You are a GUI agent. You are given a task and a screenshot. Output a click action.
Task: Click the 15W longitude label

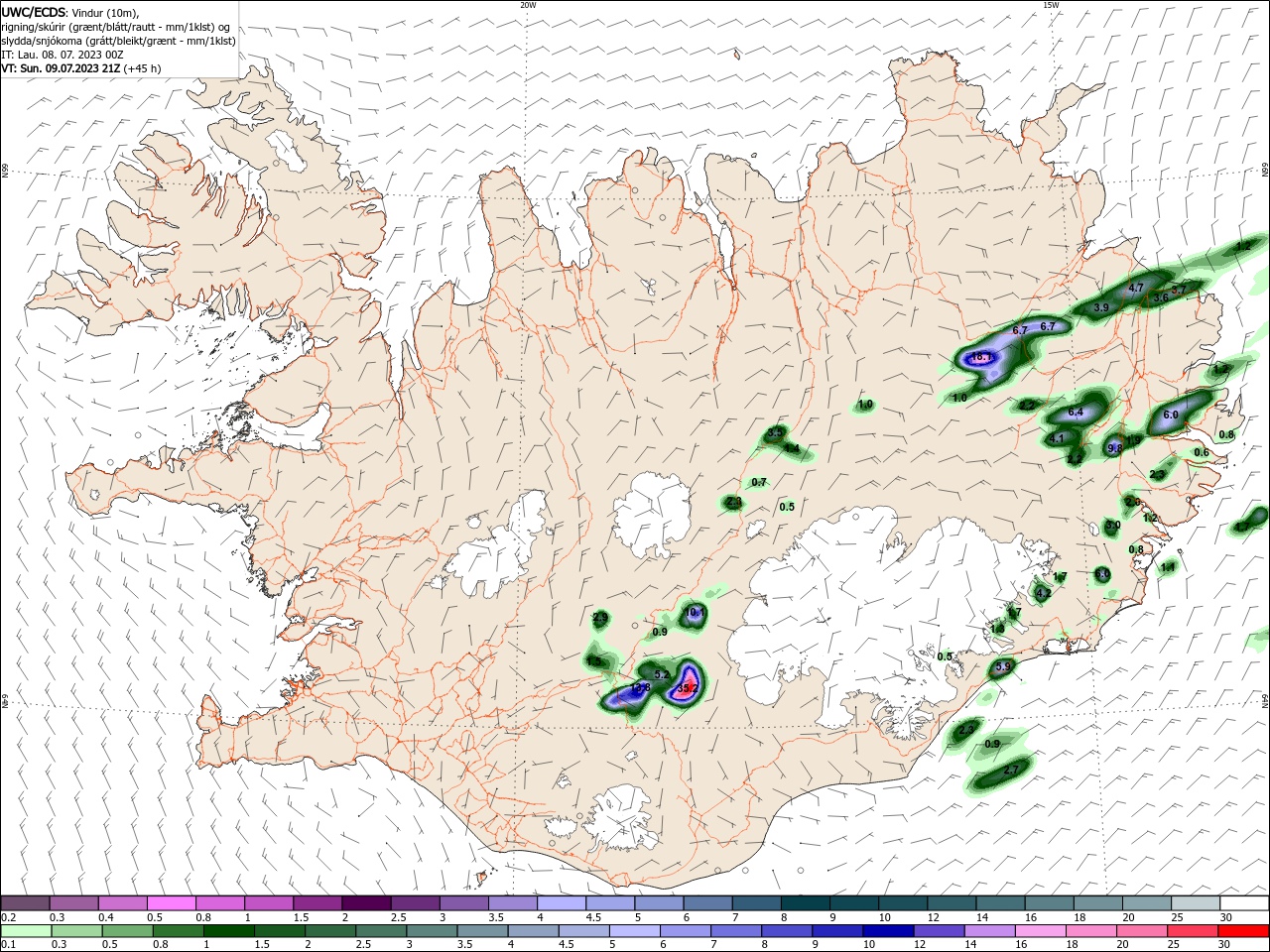click(x=1051, y=4)
